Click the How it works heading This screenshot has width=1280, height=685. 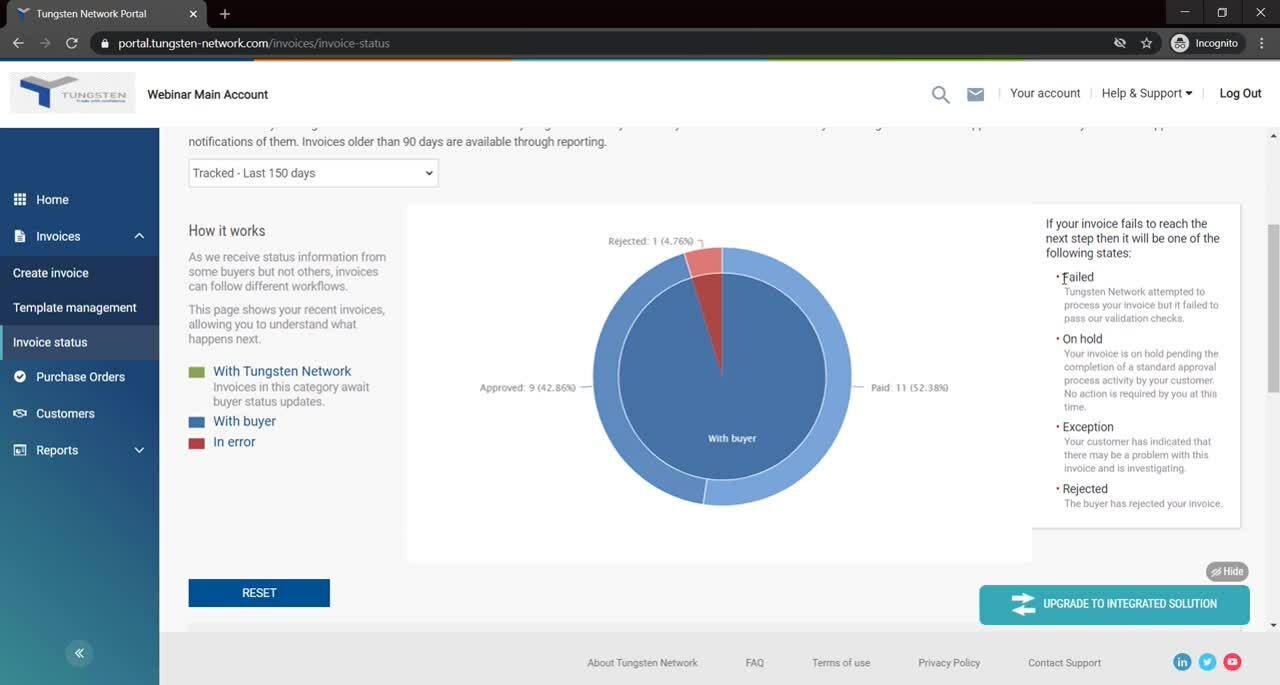(227, 231)
